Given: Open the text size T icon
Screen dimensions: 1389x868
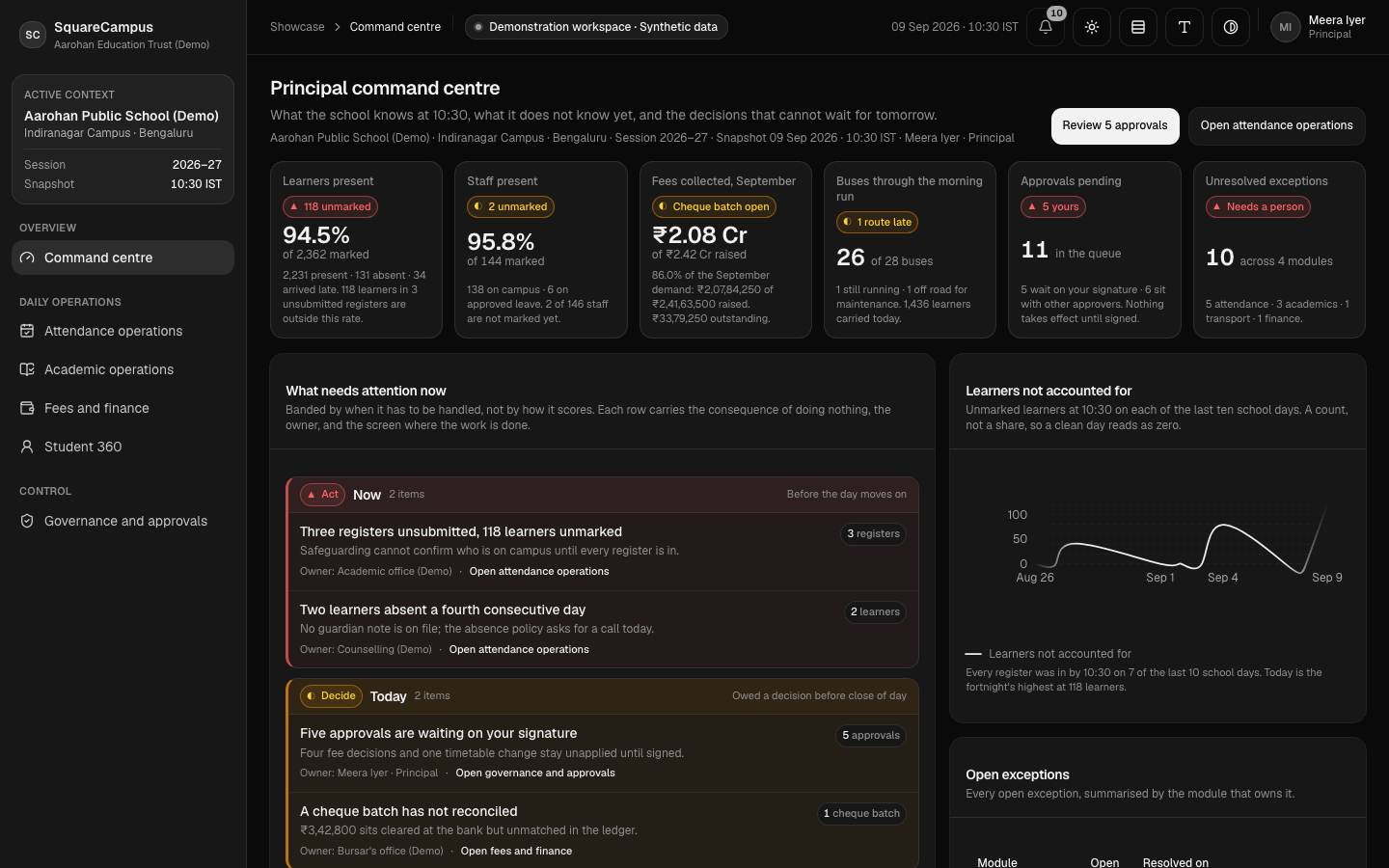Looking at the screenshot, I should click(1185, 27).
